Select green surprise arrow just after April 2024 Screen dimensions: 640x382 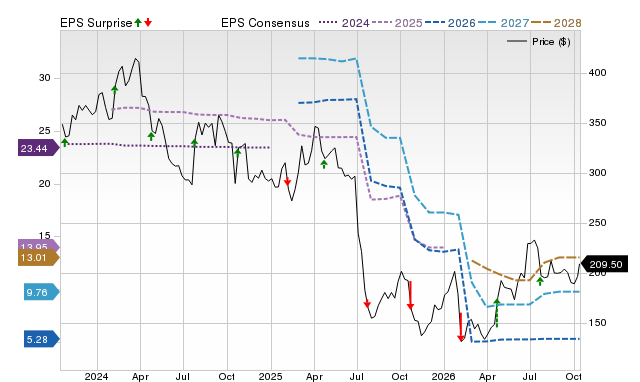[151, 136]
